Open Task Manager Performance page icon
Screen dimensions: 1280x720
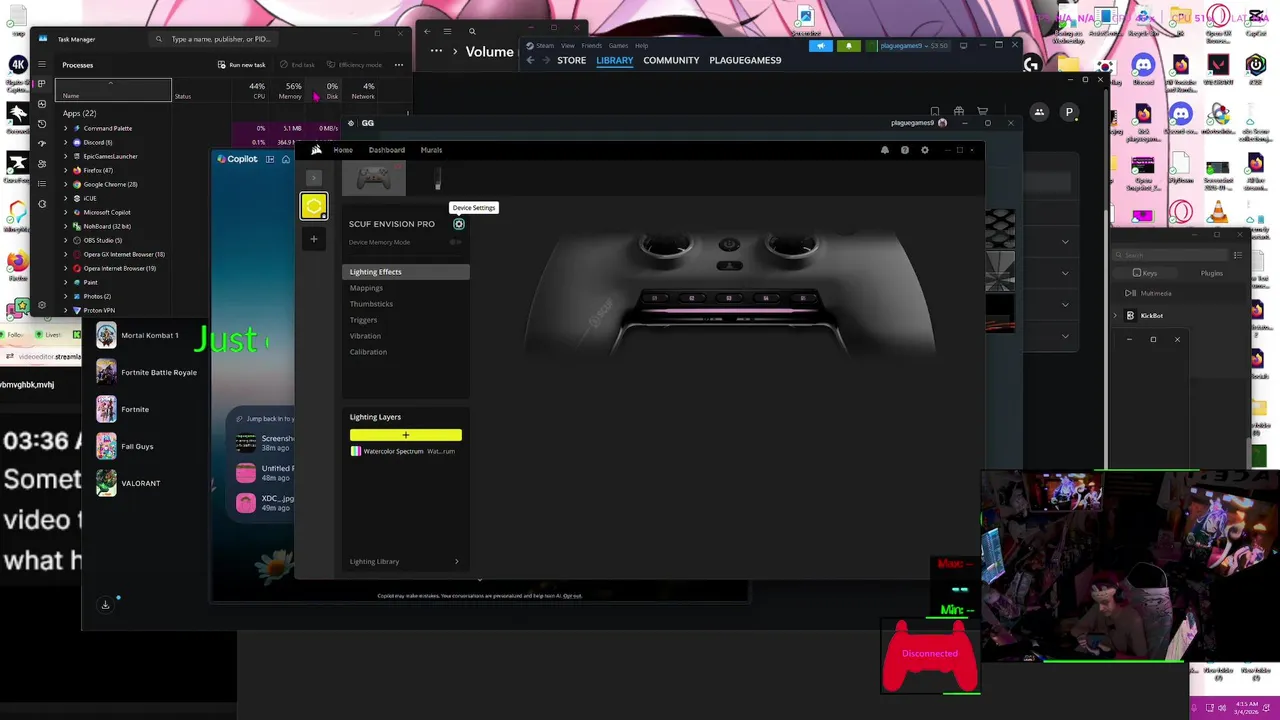click(41, 104)
